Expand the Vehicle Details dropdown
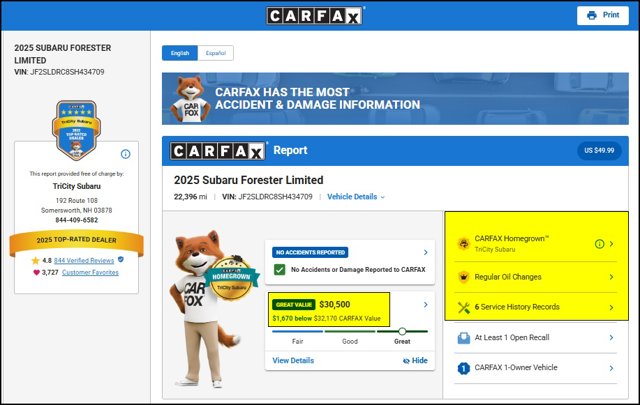The height and width of the screenshot is (405, 640). pyautogui.click(x=356, y=197)
